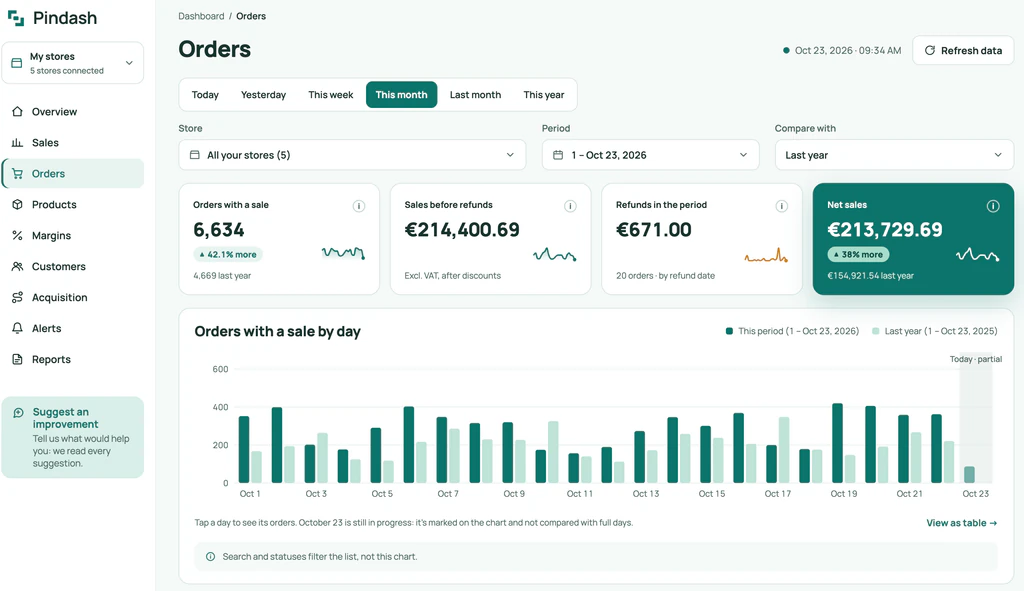Click the green live status dot by timestamp
1024x591 pixels.
[x=786, y=50]
